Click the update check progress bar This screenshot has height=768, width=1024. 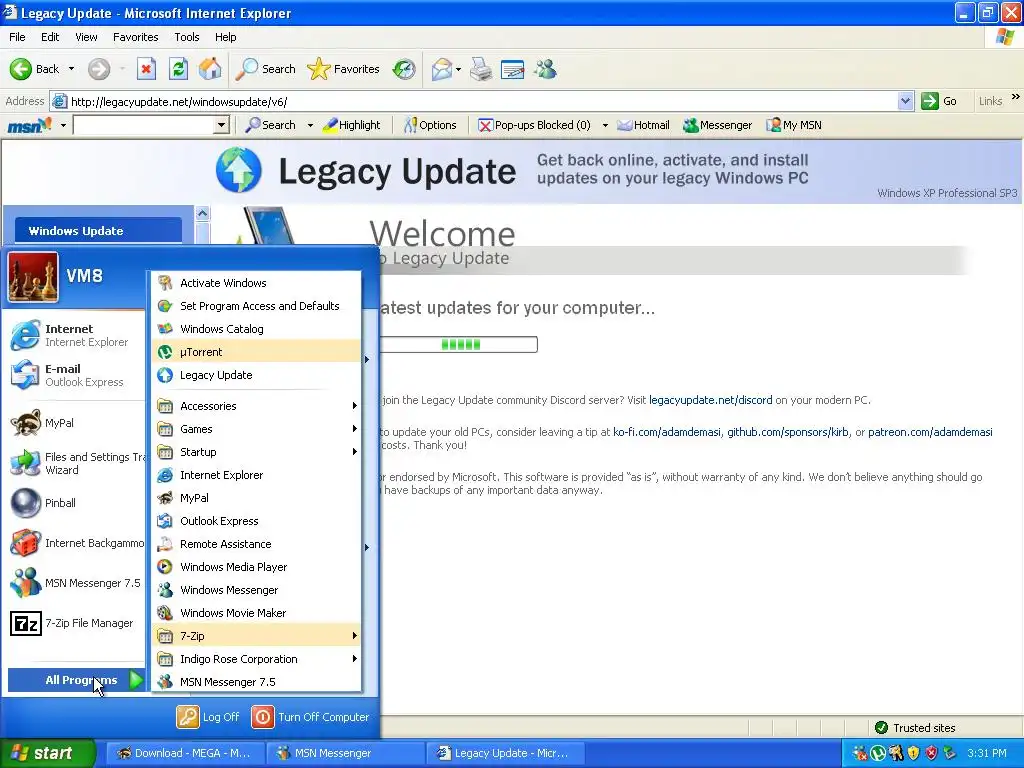coord(459,344)
